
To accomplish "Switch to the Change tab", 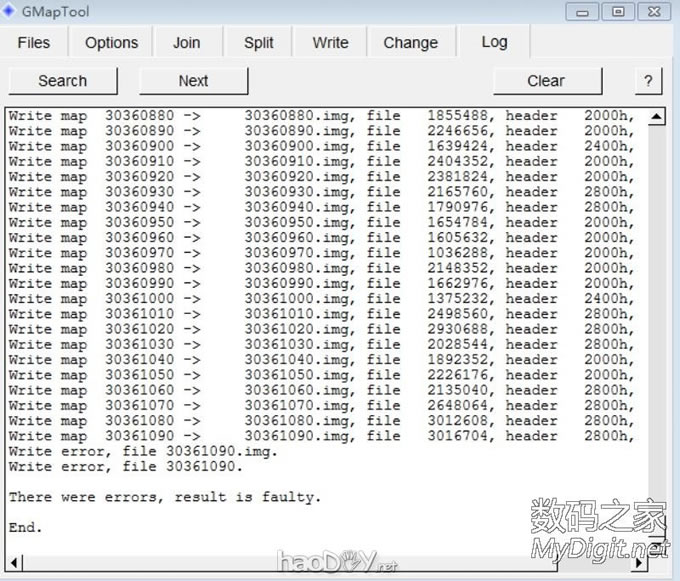I will click(x=410, y=43).
